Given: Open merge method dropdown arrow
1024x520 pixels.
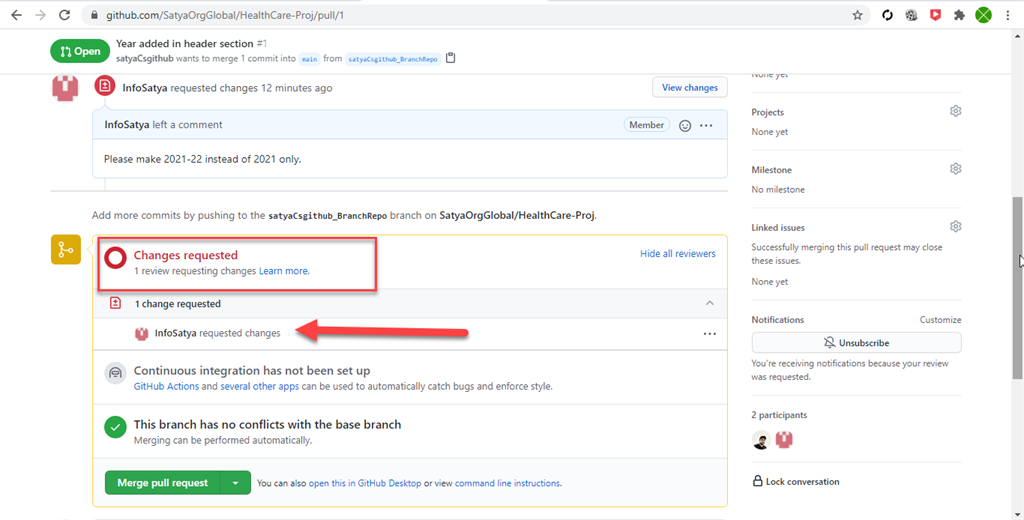Looking at the screenshot, I should (x=236, y=483).
